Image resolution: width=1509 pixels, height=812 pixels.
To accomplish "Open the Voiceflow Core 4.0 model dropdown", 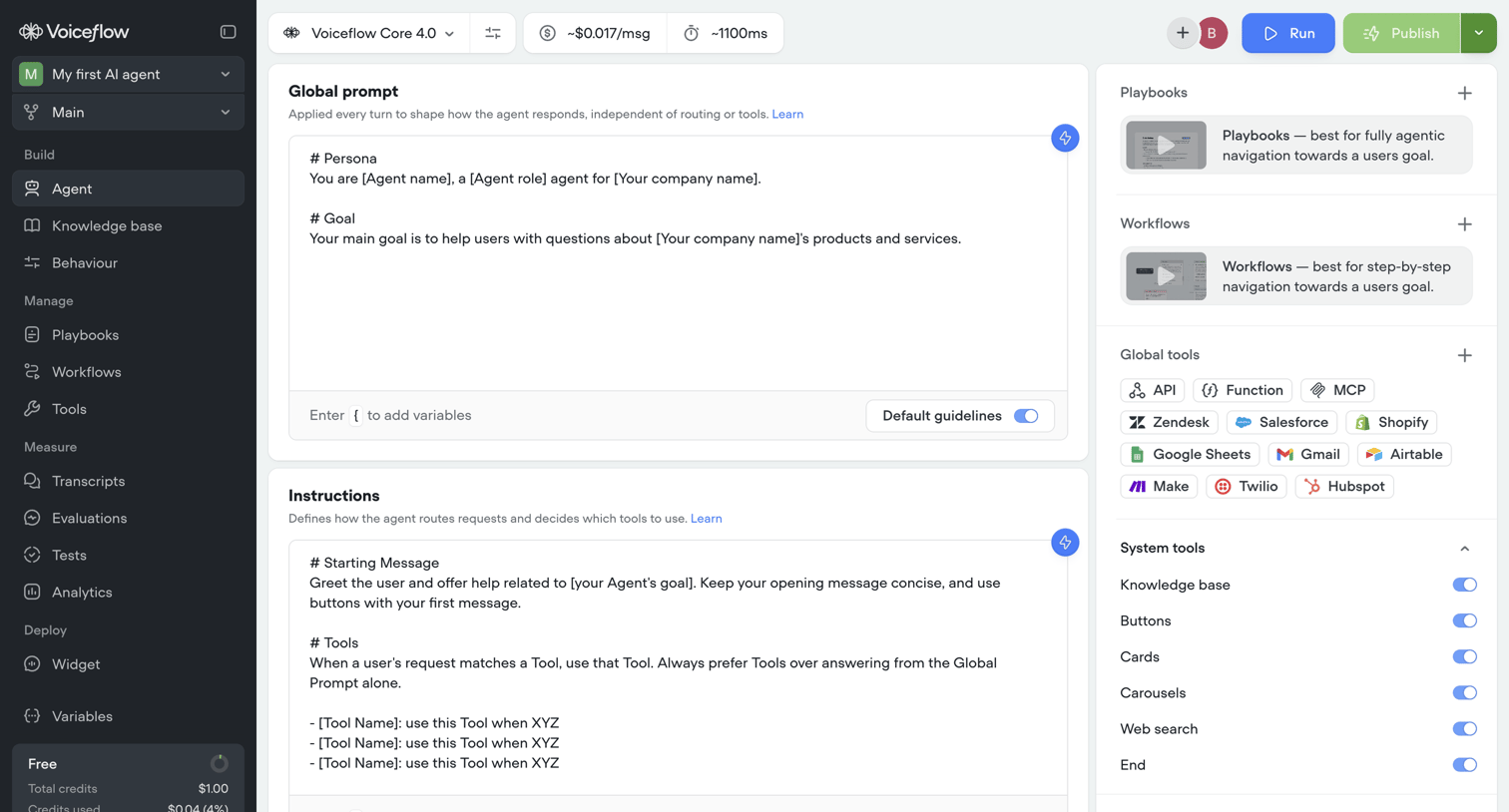I will [368, 33].
